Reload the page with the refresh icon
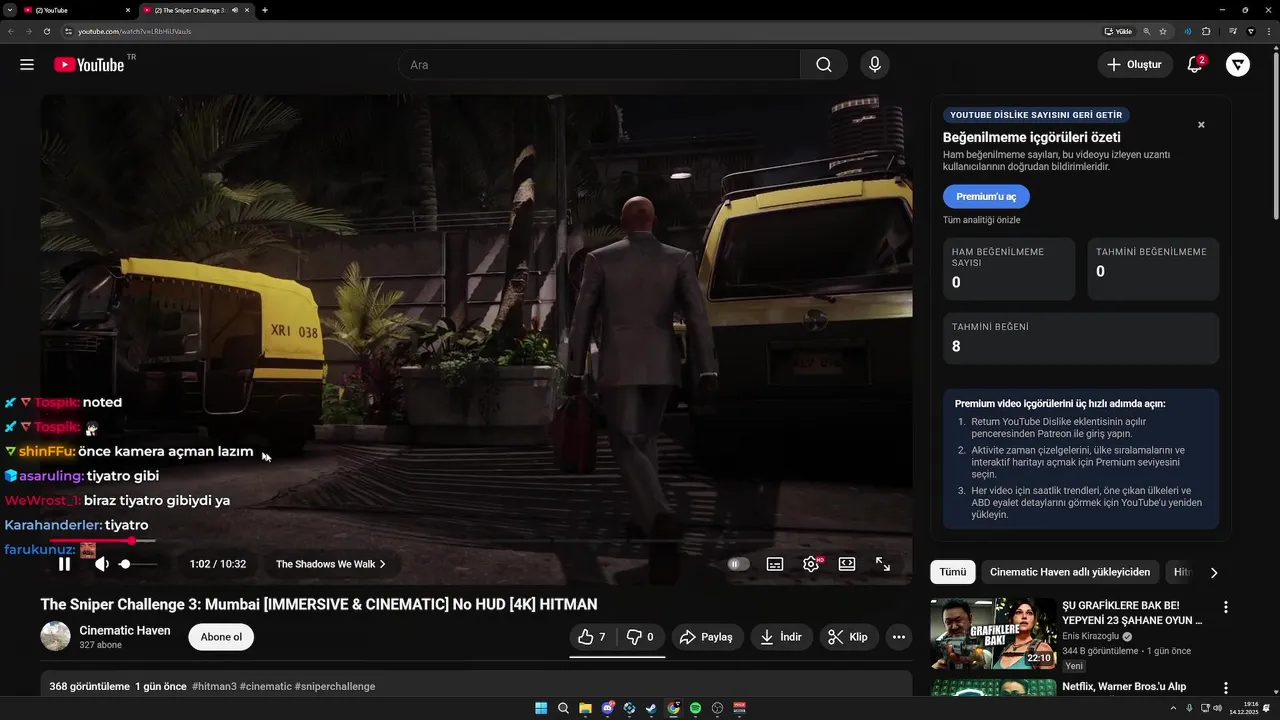This screenshot has width=1280, height=720. (47, 31)
